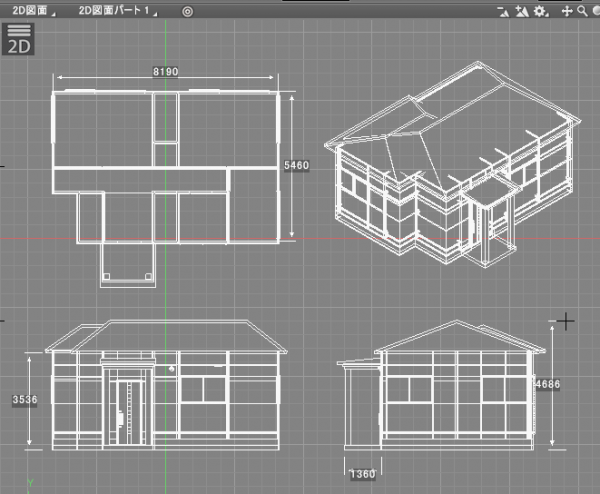Click the minus-triangle icon in top bar
Screen dimensions: 600x494
(x=504, y=11)
